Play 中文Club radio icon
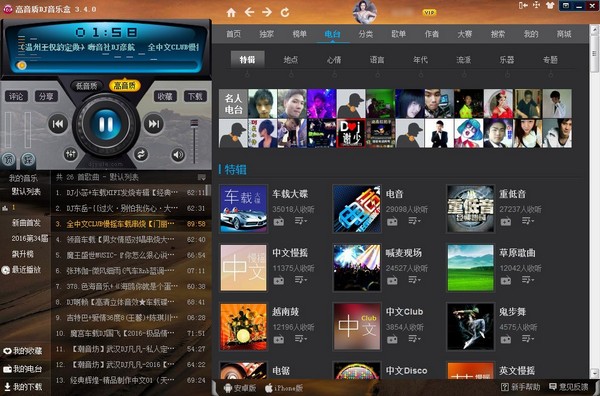Screen dimensions: 600x396 (392, 339)
